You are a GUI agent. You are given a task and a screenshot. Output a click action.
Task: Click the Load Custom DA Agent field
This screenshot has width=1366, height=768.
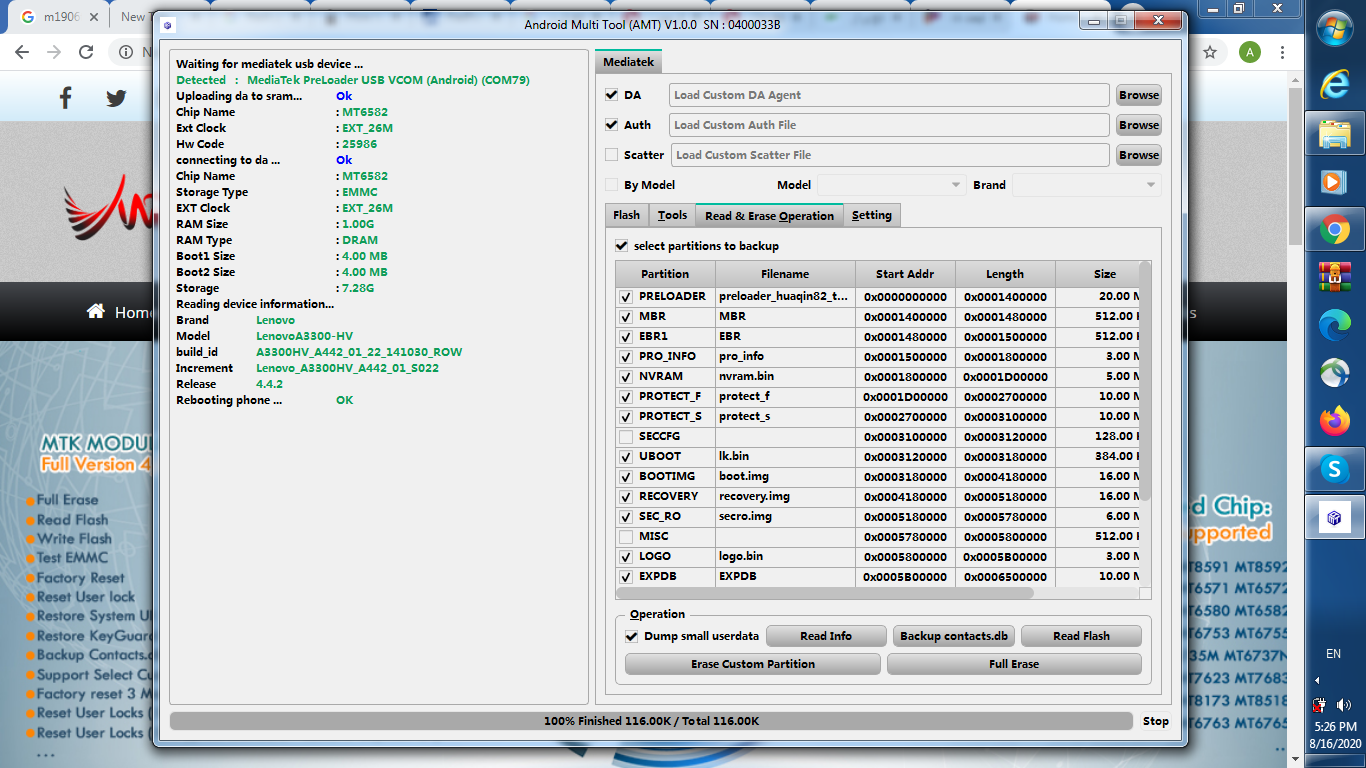click(889, 95)
